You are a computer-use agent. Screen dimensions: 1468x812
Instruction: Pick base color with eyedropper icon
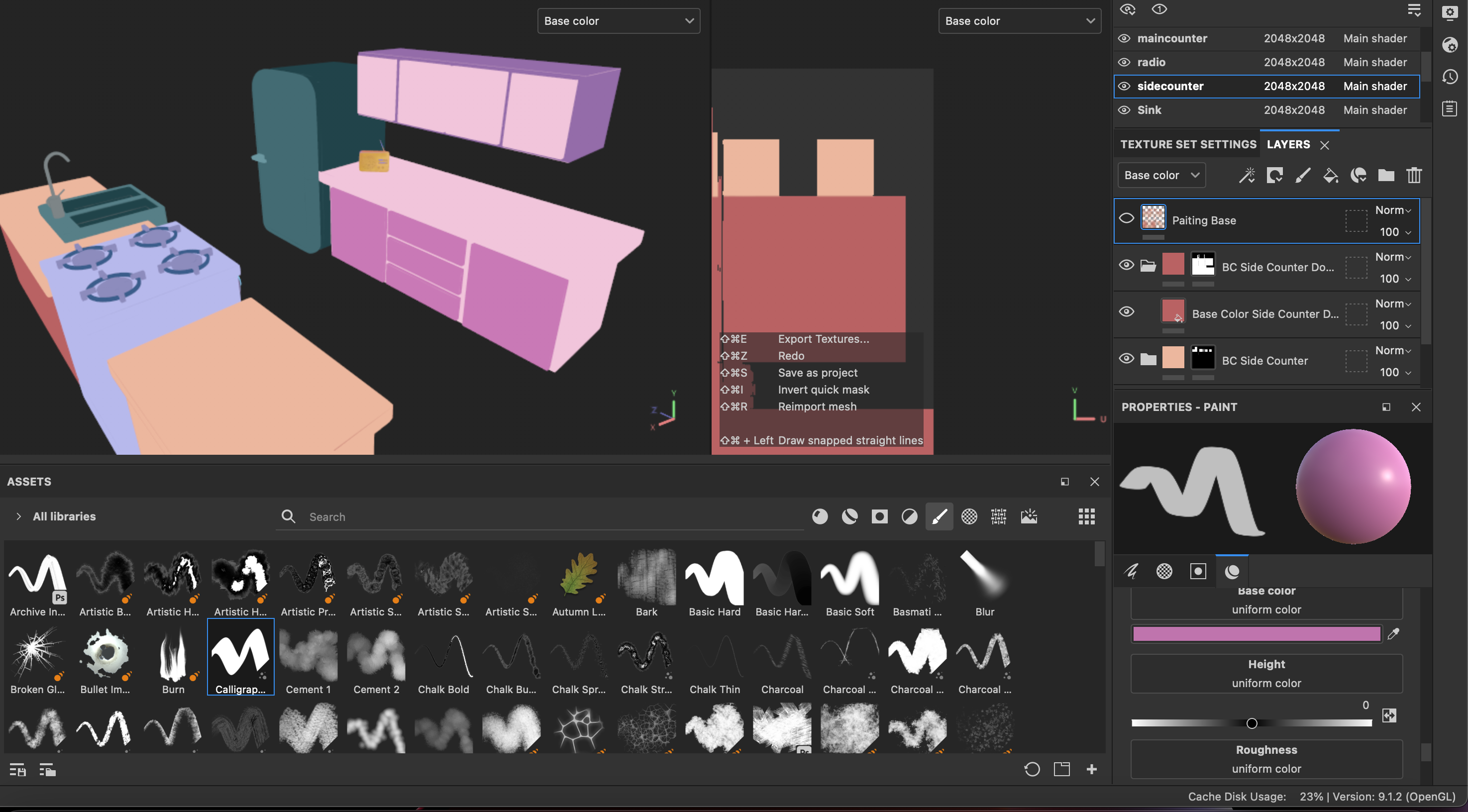[x=1393, y=634]
